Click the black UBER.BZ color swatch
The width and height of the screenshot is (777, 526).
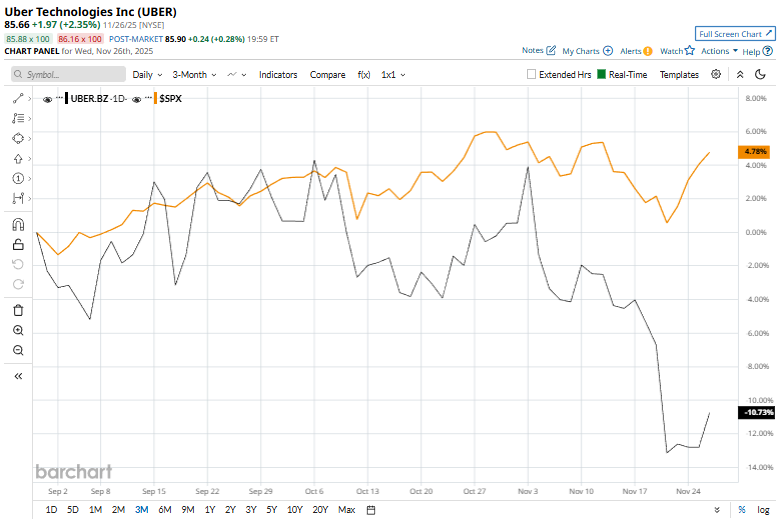[x=67, y=98]
